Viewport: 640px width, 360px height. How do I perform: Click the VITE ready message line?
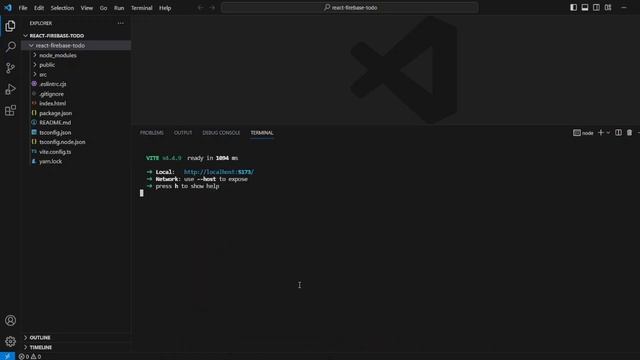coord(192,158)
